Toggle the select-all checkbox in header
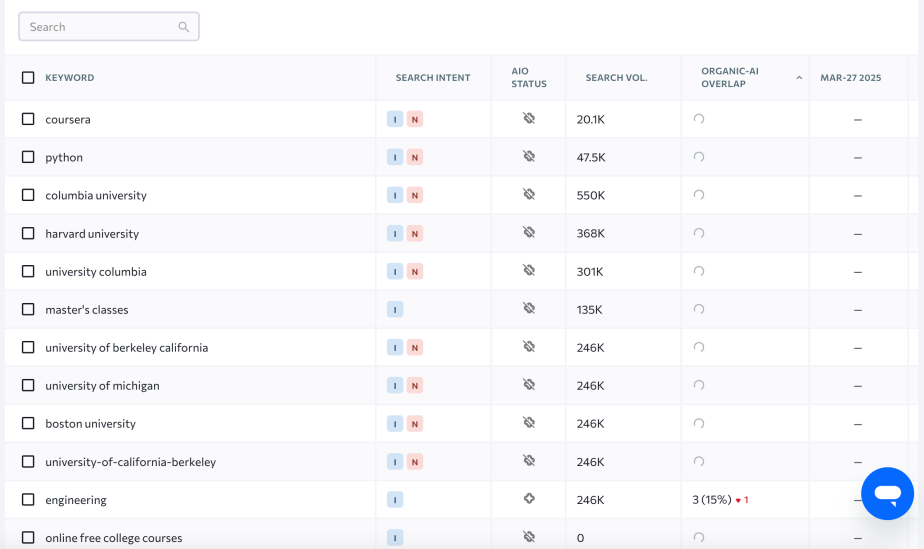The image size is (924, 549). coord(28,78)
